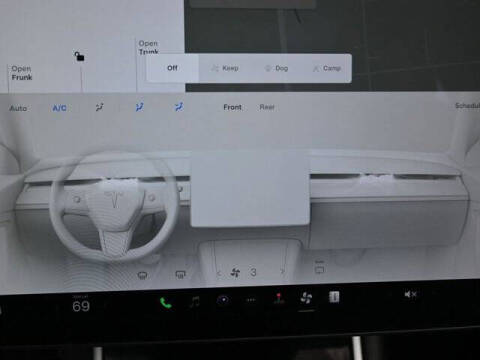Open the Schedule climate option
This screenshot has width=480, height=360.
tap(467, 106)
